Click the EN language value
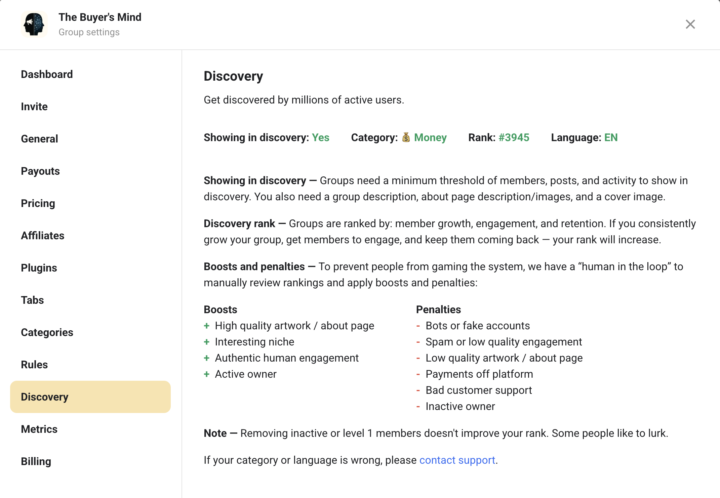This screenshot has height=498, width=720. pos(611,138)
